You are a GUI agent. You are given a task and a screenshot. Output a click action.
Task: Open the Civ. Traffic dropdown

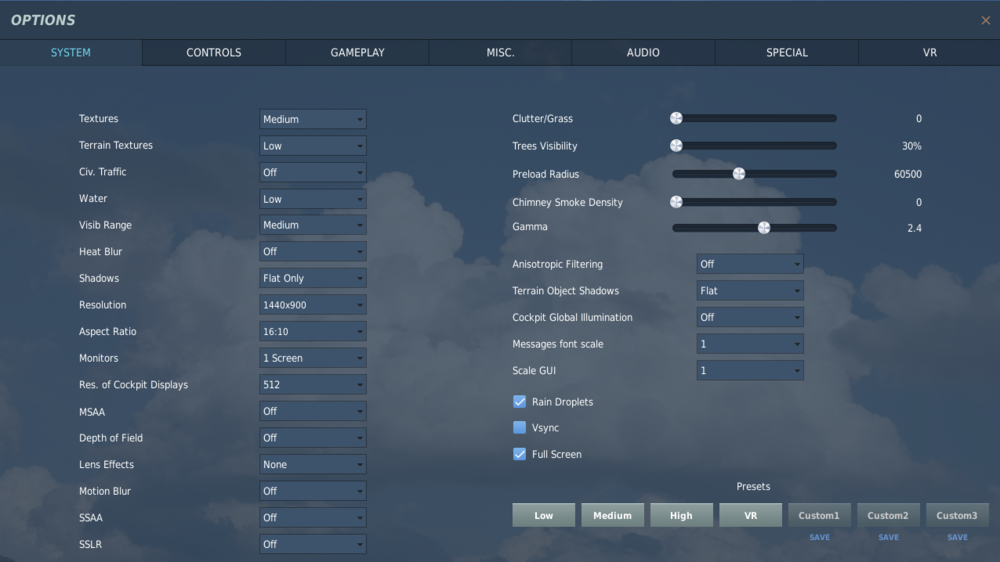tap(312, 172)
